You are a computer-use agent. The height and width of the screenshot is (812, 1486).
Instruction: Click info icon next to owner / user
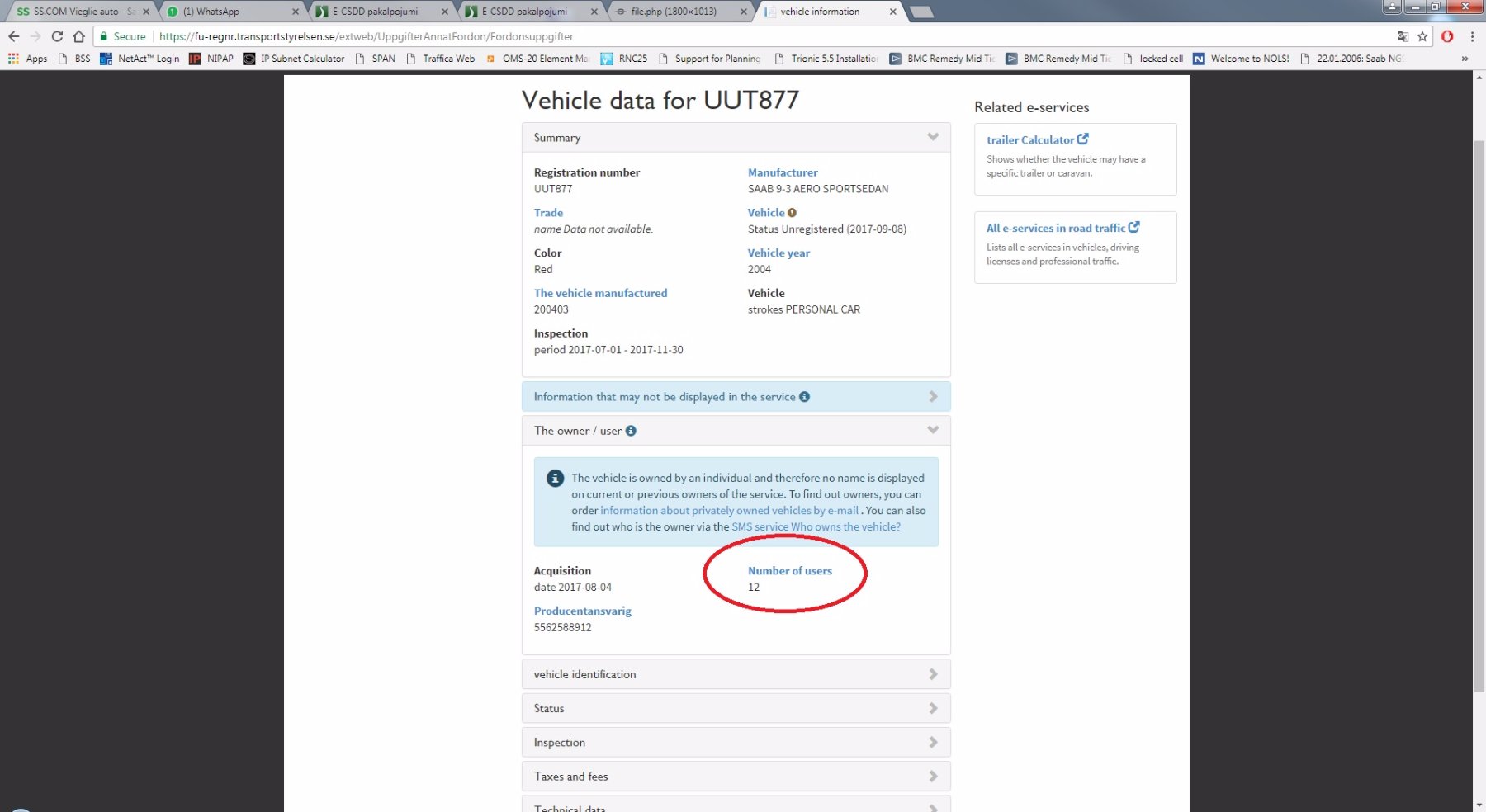tap(631, 431)
